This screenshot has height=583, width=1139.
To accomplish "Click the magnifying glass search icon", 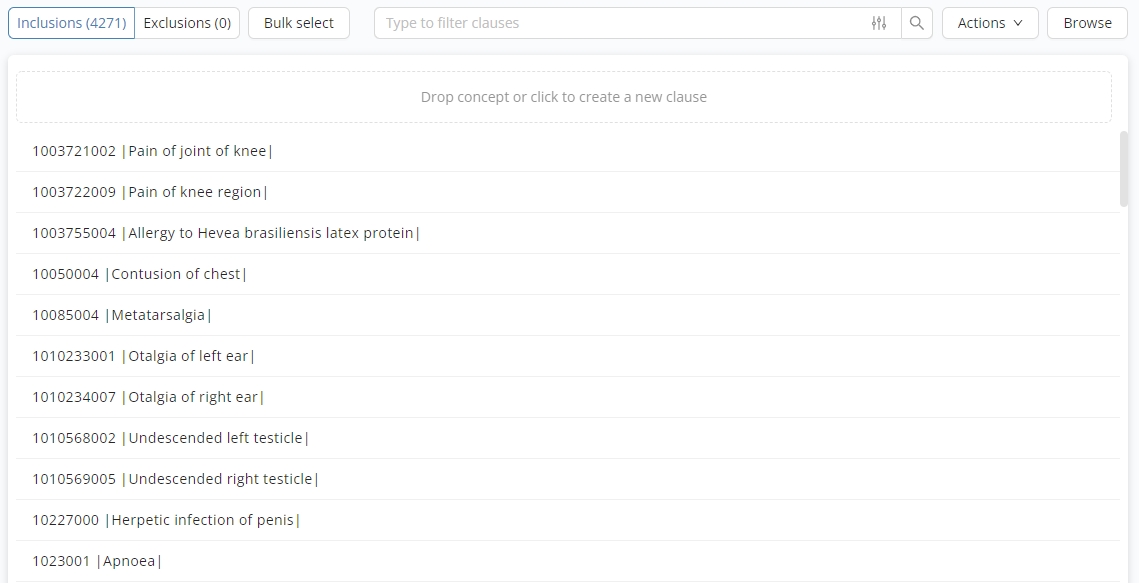I will pyautogui.click(x=916, y=23).
